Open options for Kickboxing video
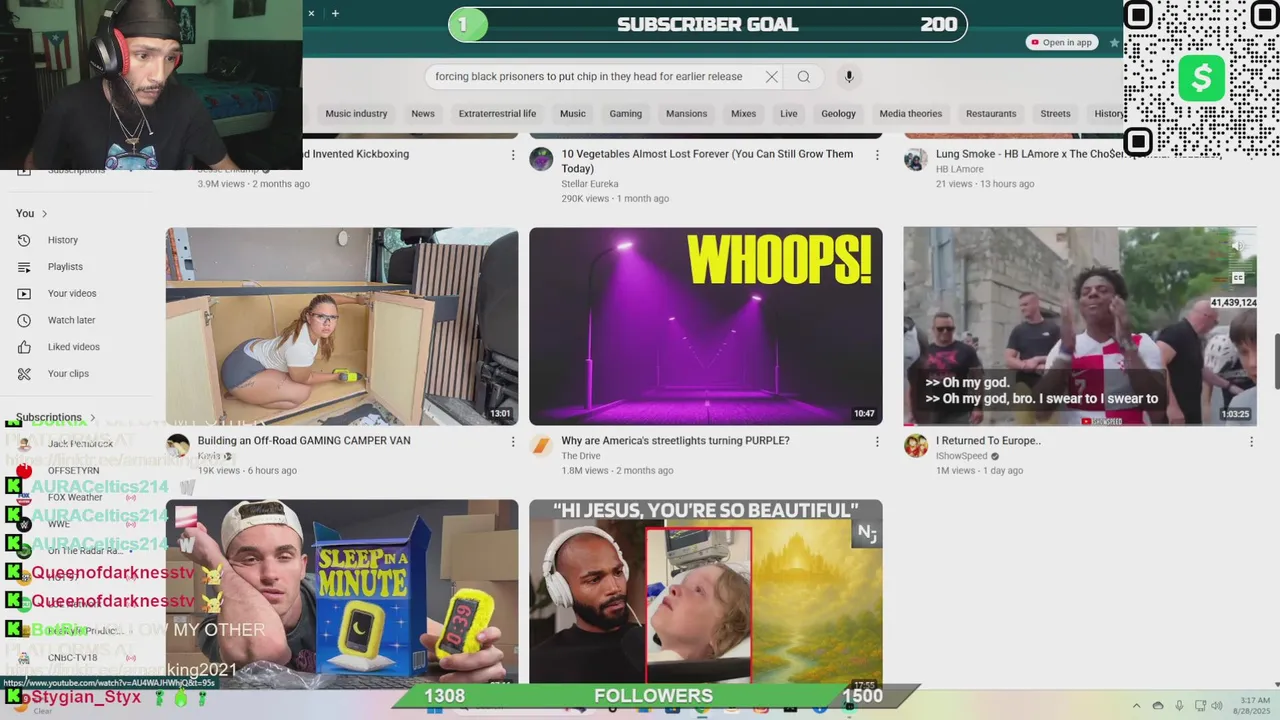 tap(513, 155)
